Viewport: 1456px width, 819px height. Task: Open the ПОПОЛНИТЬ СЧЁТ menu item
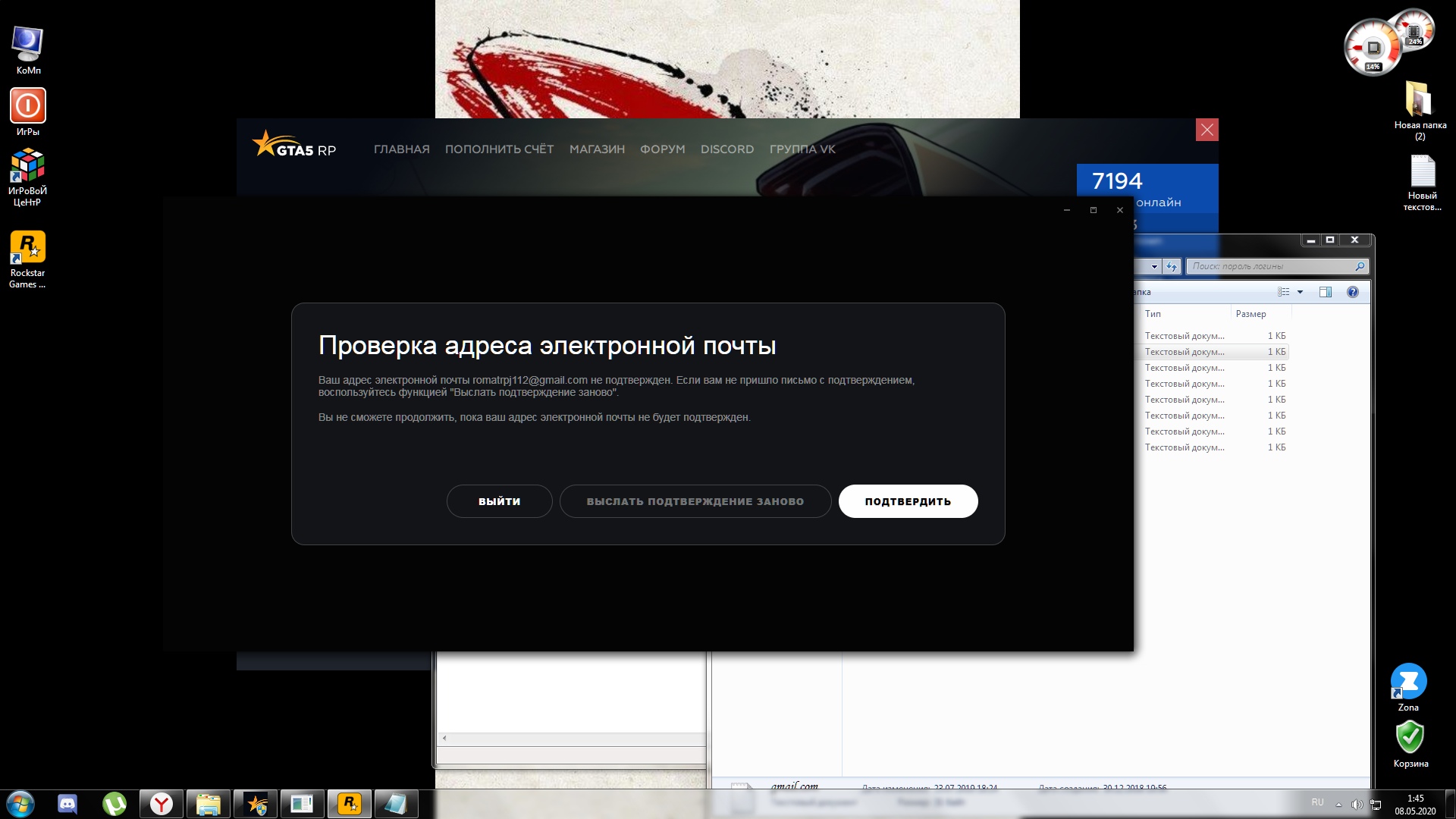499,149
